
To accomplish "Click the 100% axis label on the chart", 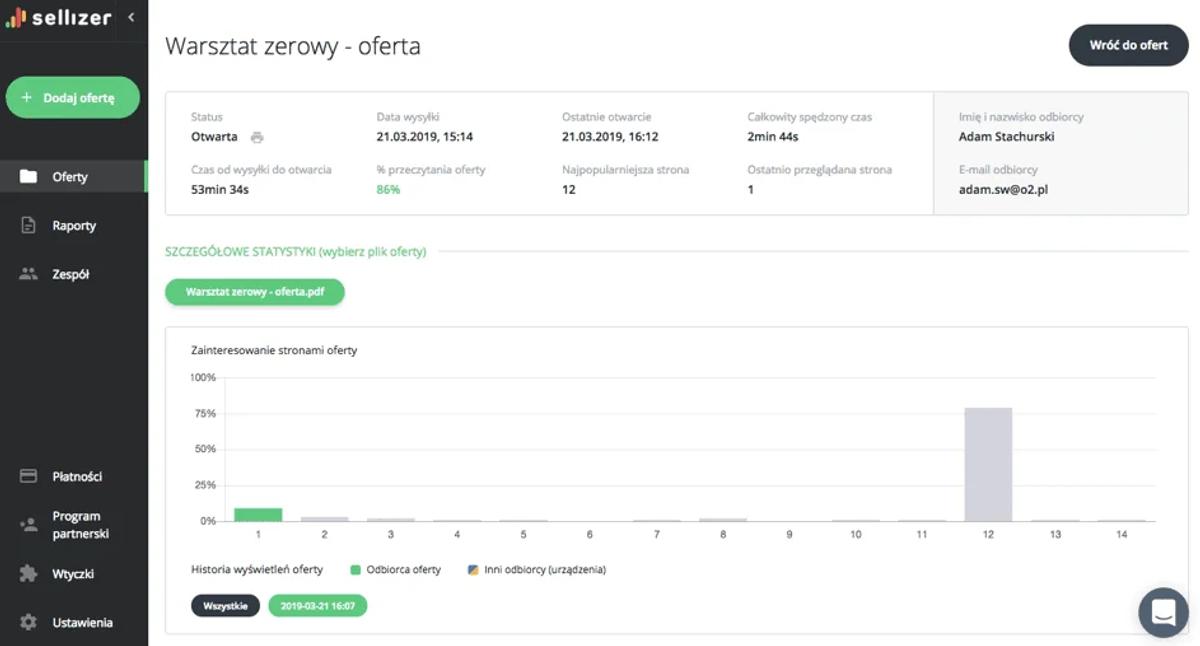I will (203, 378).
